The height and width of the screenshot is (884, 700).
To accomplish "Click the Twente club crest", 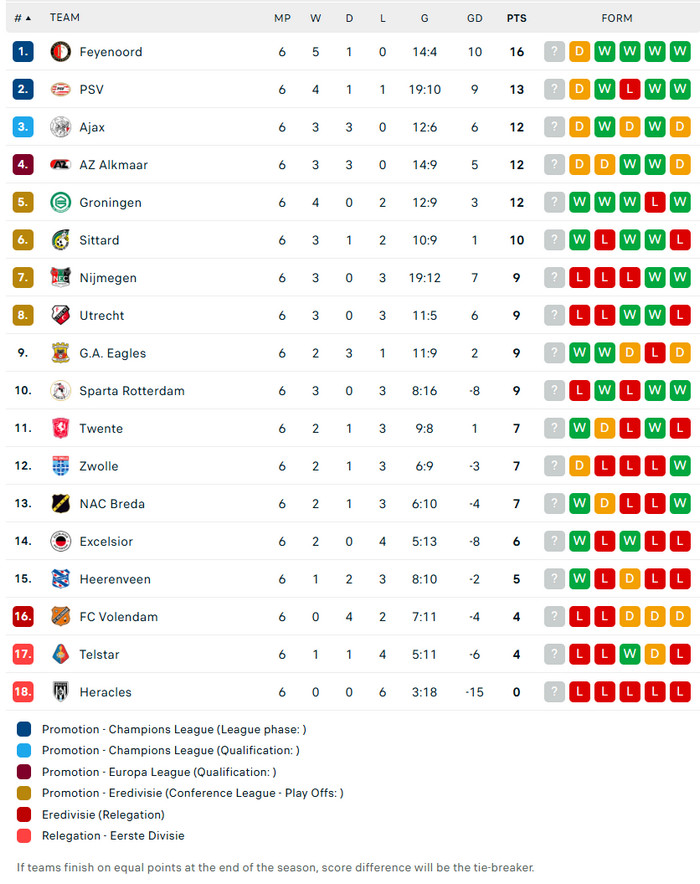I will [61, 428].
